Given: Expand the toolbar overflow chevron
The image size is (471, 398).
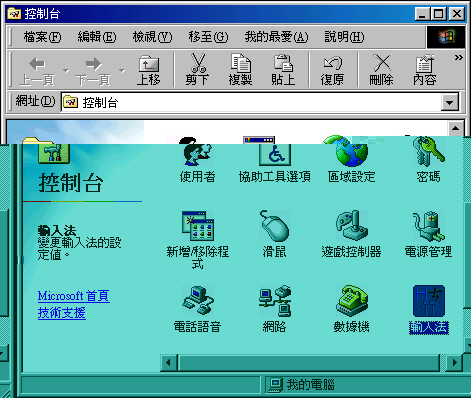Looking at the screenshot, I should [458, 58].
